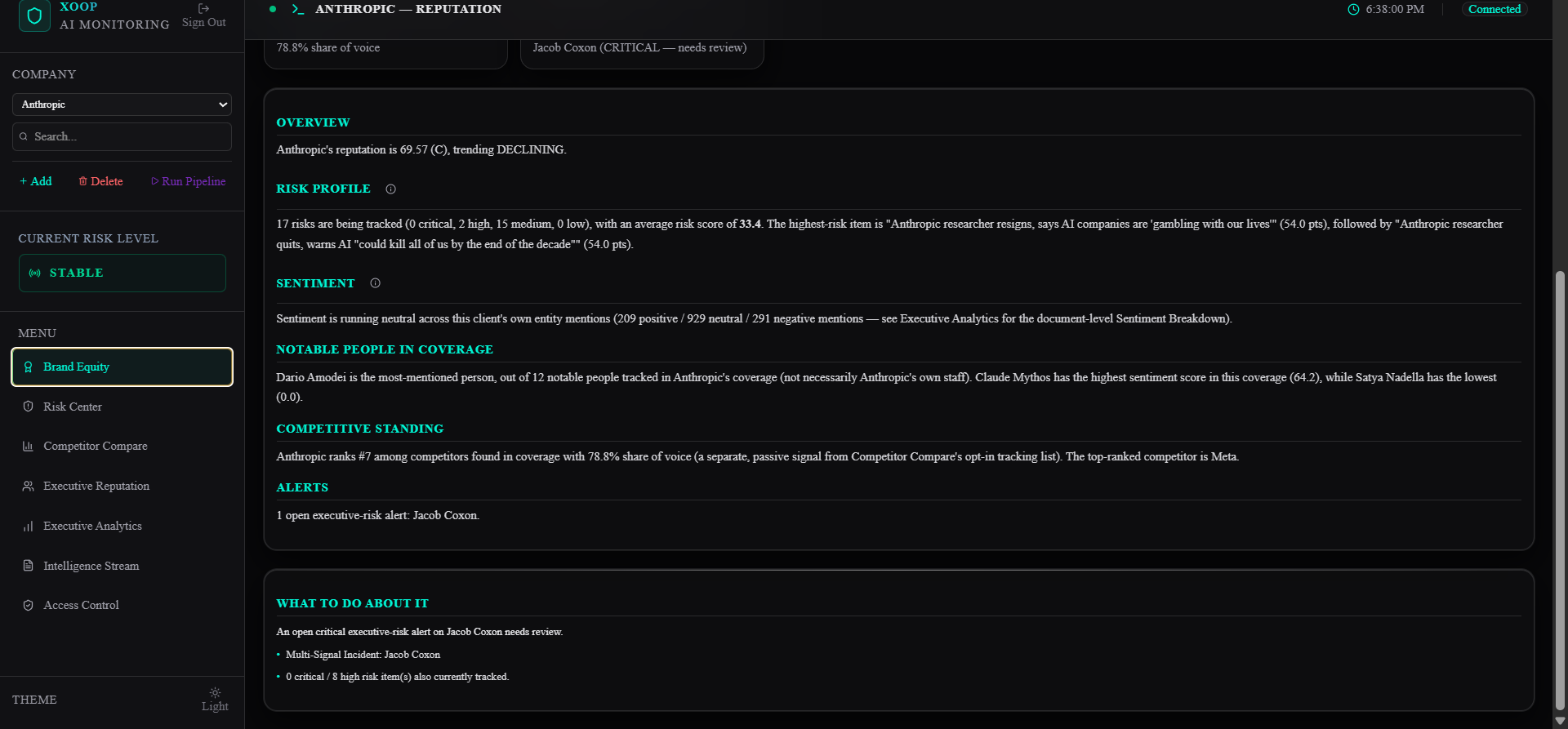Switch to Light theme
Screen dimensions: 1568x729
(x=215, y=700)
